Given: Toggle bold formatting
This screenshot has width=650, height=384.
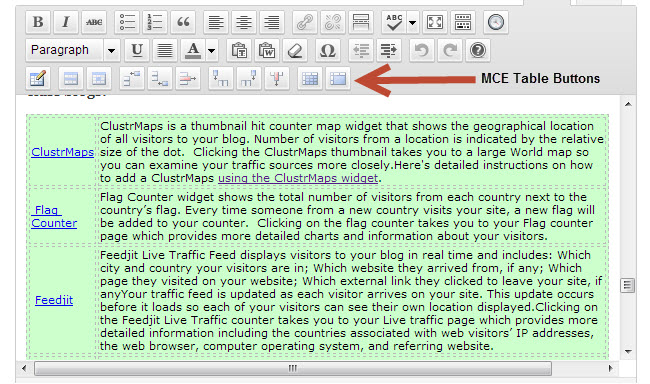Looking at the screenshot, I should pos(38,22).
